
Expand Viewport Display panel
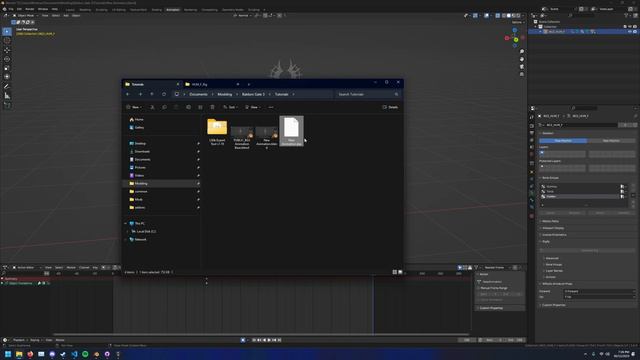tap(553, 228)
